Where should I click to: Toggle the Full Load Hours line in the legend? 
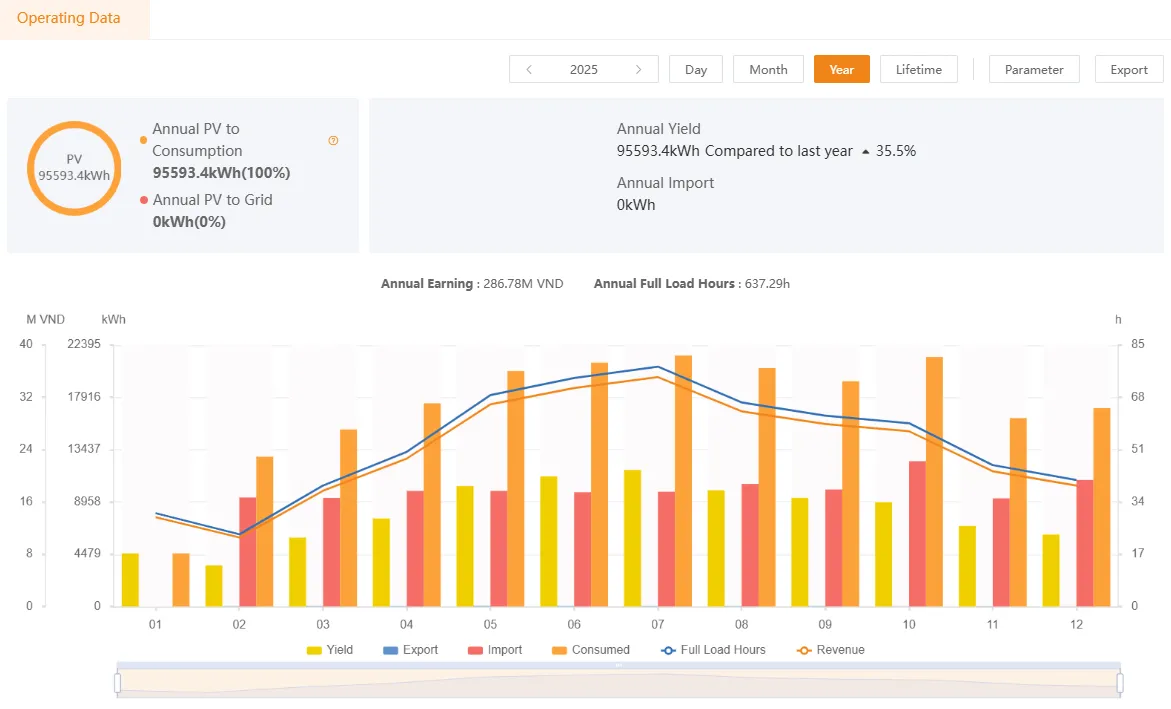713,650
